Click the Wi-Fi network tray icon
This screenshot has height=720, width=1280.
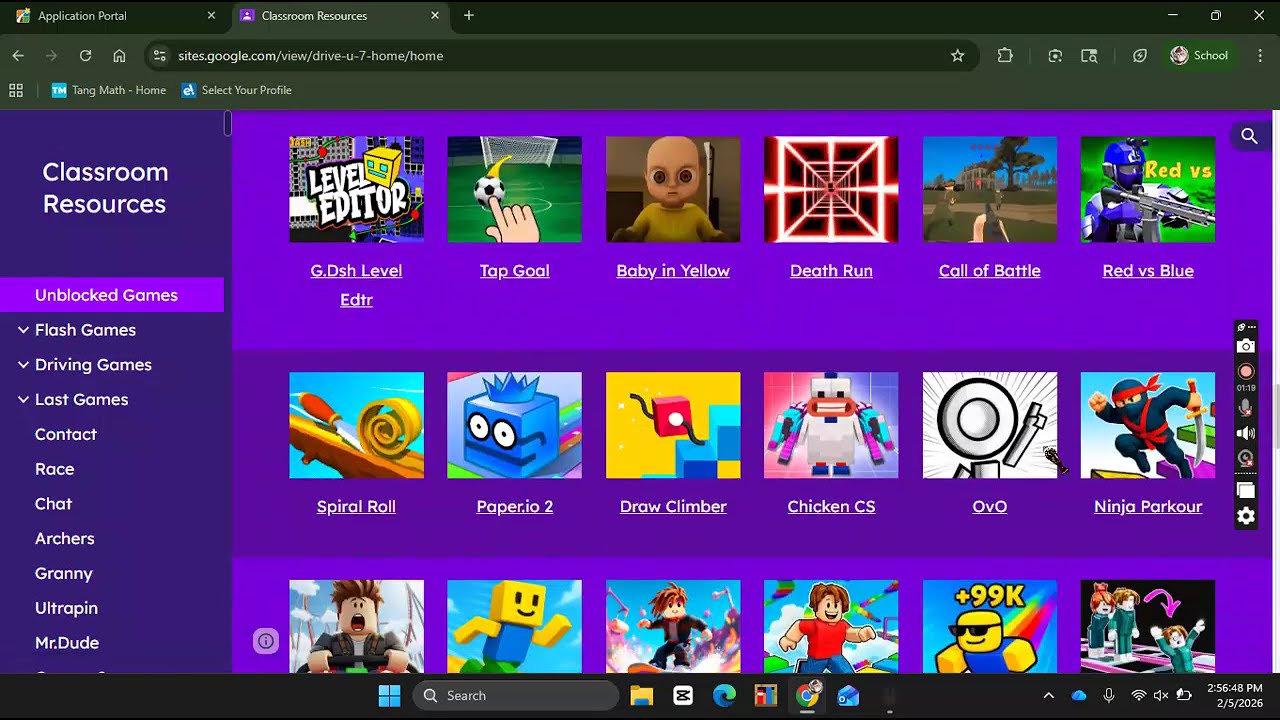pyautogui.click(x=1138, y=696)
